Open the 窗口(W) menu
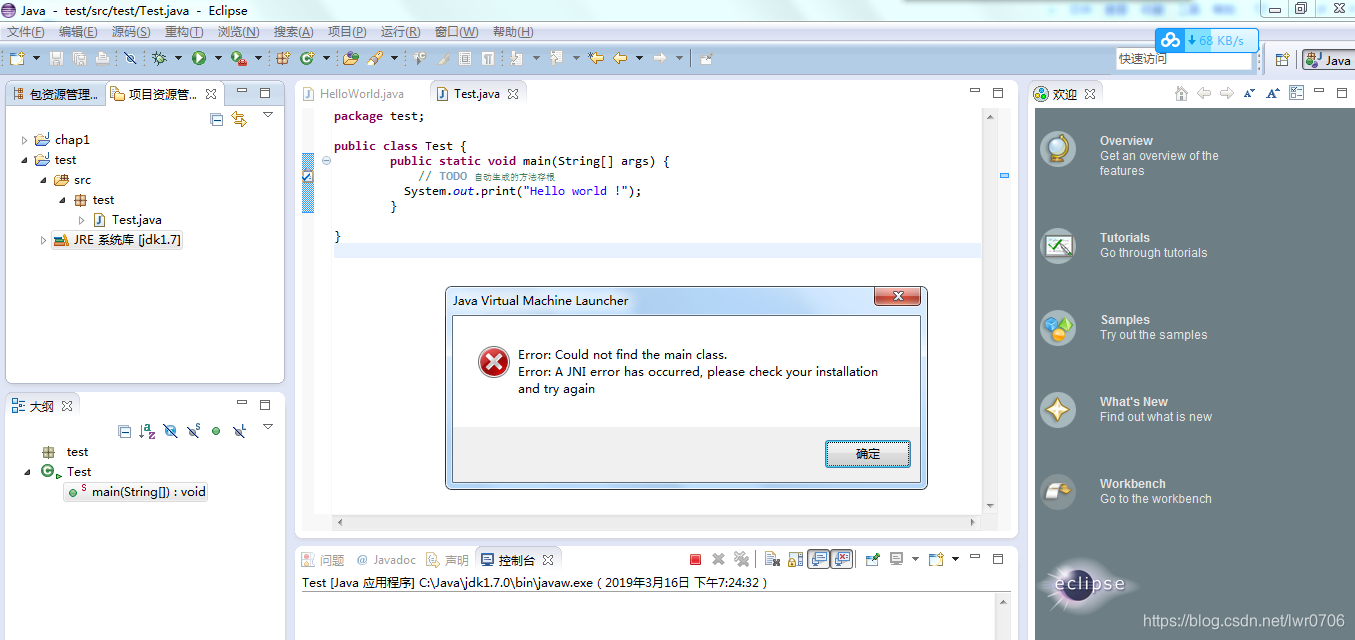 456,32
